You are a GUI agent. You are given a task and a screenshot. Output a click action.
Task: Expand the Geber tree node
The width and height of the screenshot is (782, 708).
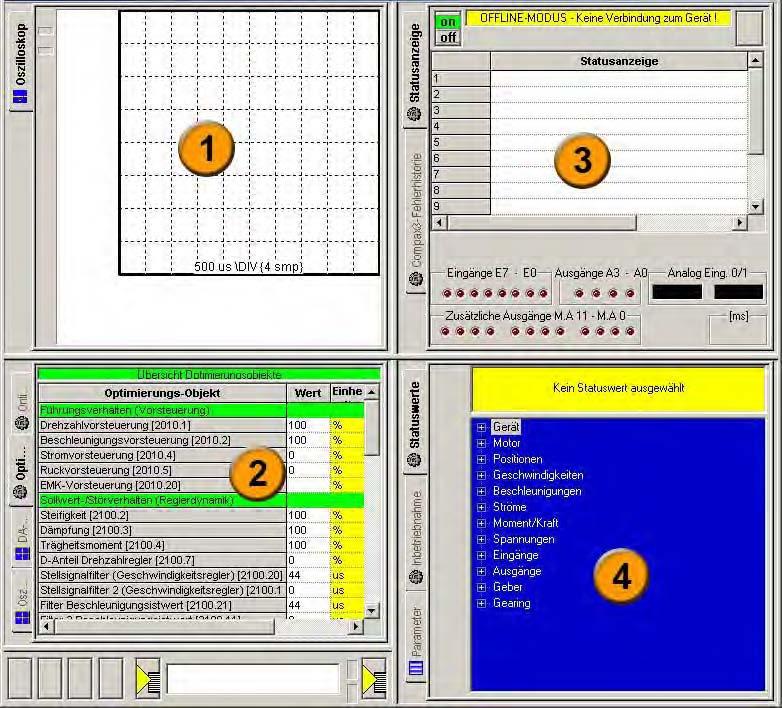[481, 587]
